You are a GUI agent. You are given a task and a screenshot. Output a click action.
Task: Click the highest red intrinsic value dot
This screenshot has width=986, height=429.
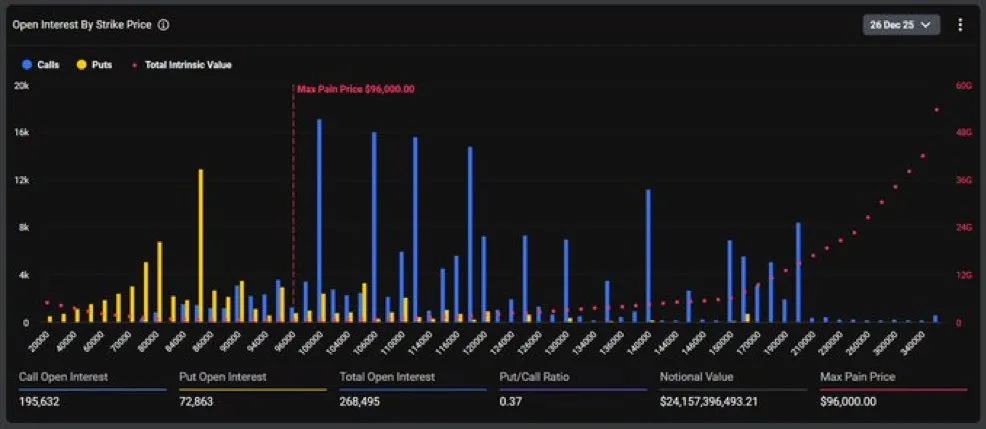point(936,110)
